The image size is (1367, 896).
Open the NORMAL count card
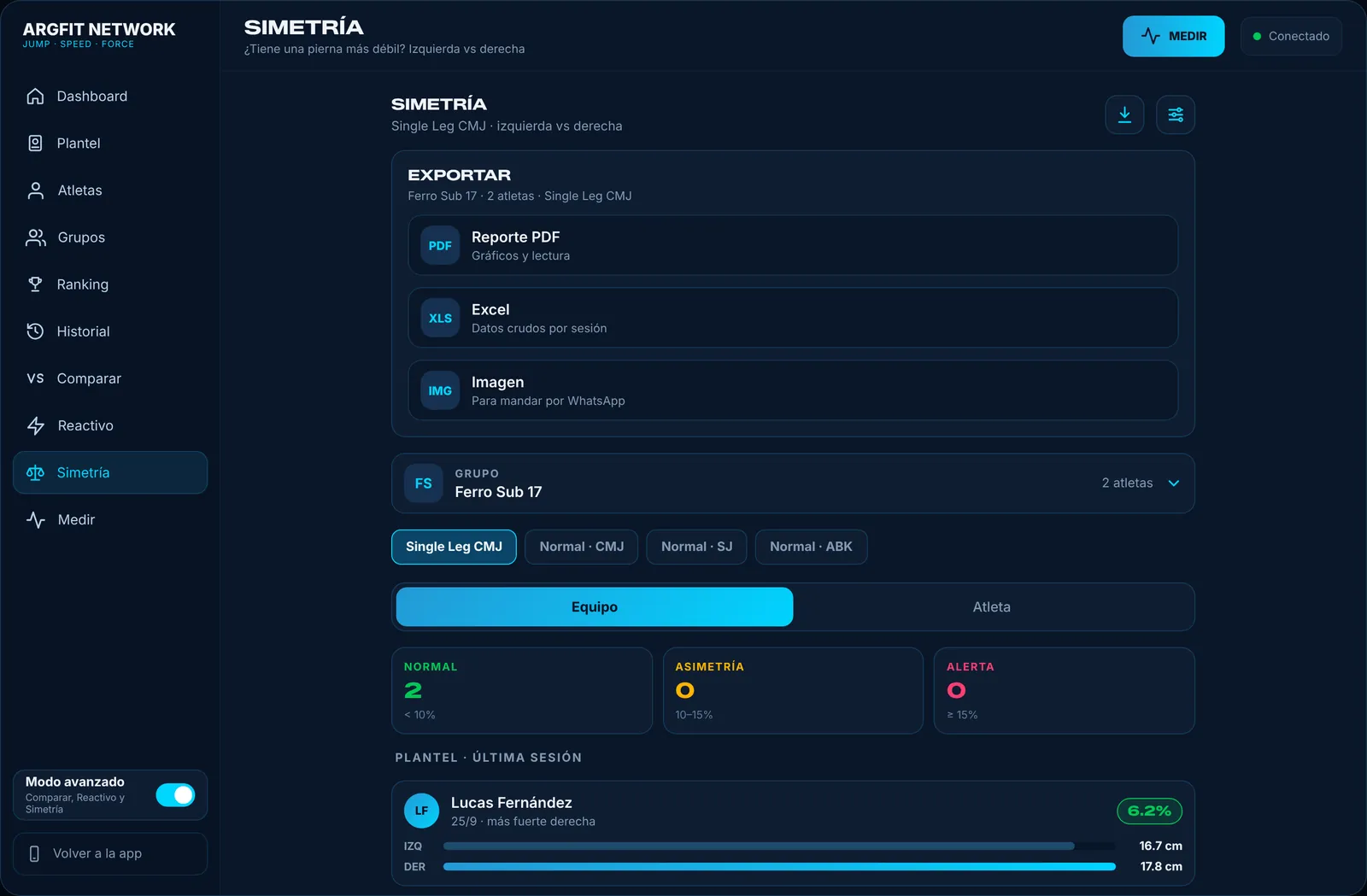[522, 690]
